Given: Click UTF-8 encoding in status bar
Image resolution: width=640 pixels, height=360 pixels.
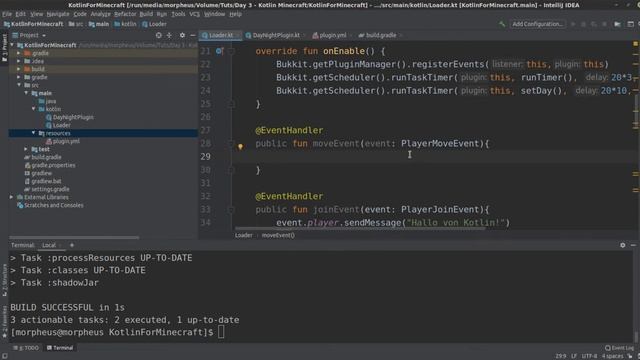Looking at the screenshot, I should click(x=589, y=356).
